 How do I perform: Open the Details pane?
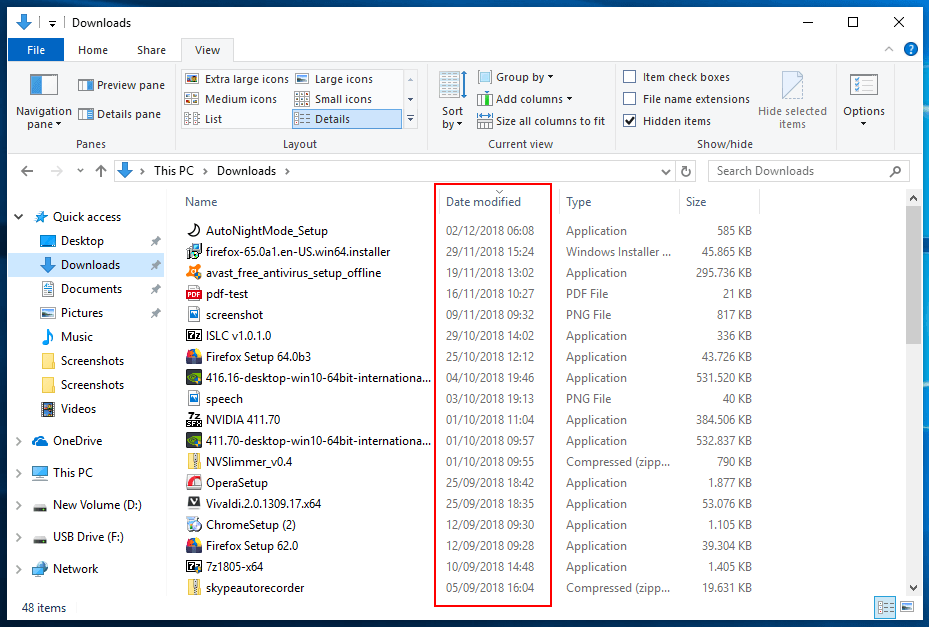[x=119, y=113]
